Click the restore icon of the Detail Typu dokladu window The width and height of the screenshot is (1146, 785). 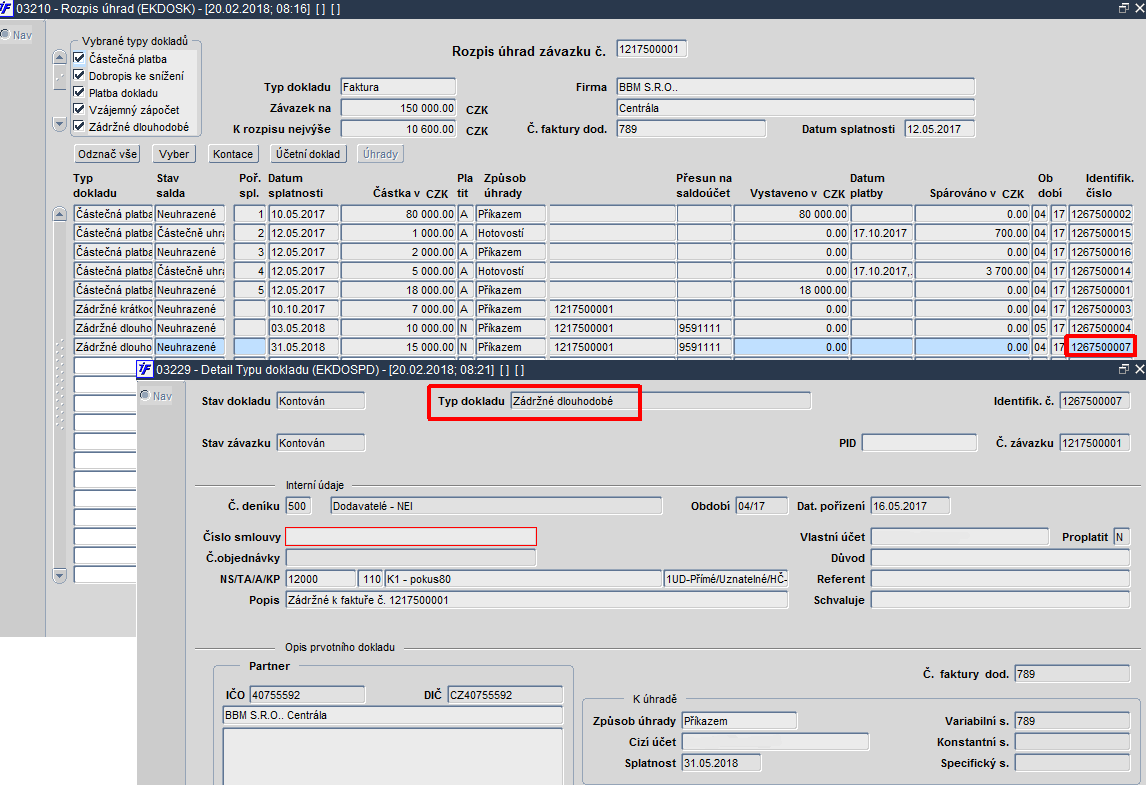(x=1123, y=369)
